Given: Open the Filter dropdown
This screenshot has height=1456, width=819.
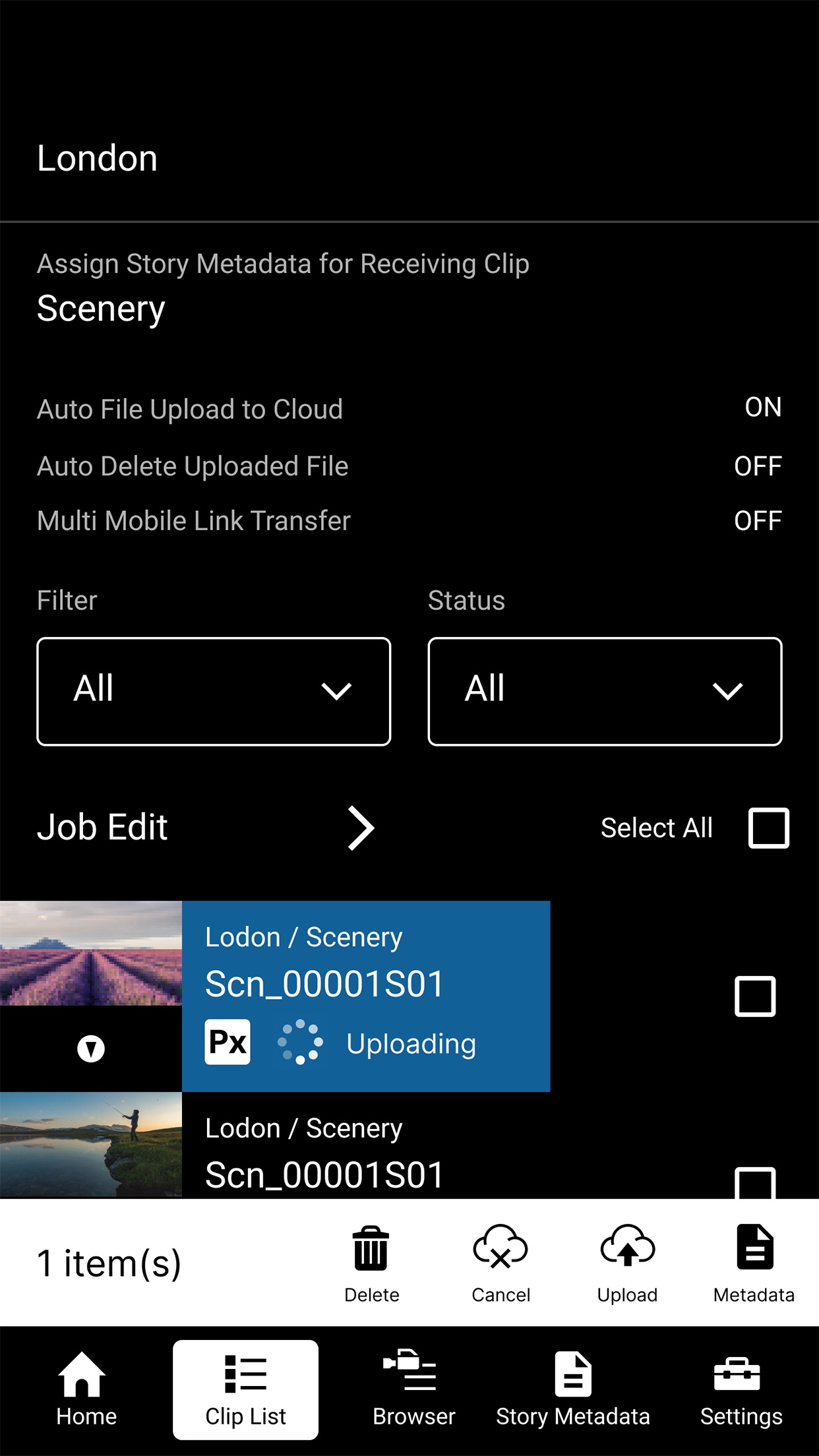Looking at the screenshot, I should click(x=214, y=691).
